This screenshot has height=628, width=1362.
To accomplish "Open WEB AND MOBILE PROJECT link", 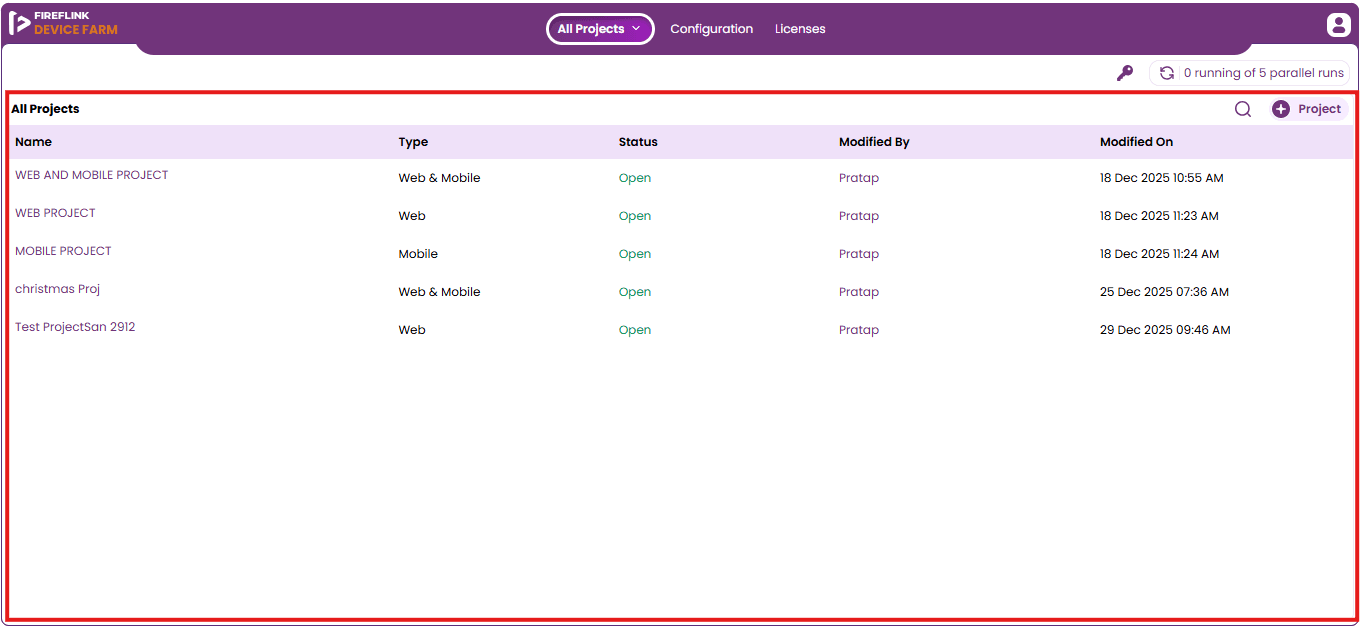I will pyautogui.click(x=92, y=175).
